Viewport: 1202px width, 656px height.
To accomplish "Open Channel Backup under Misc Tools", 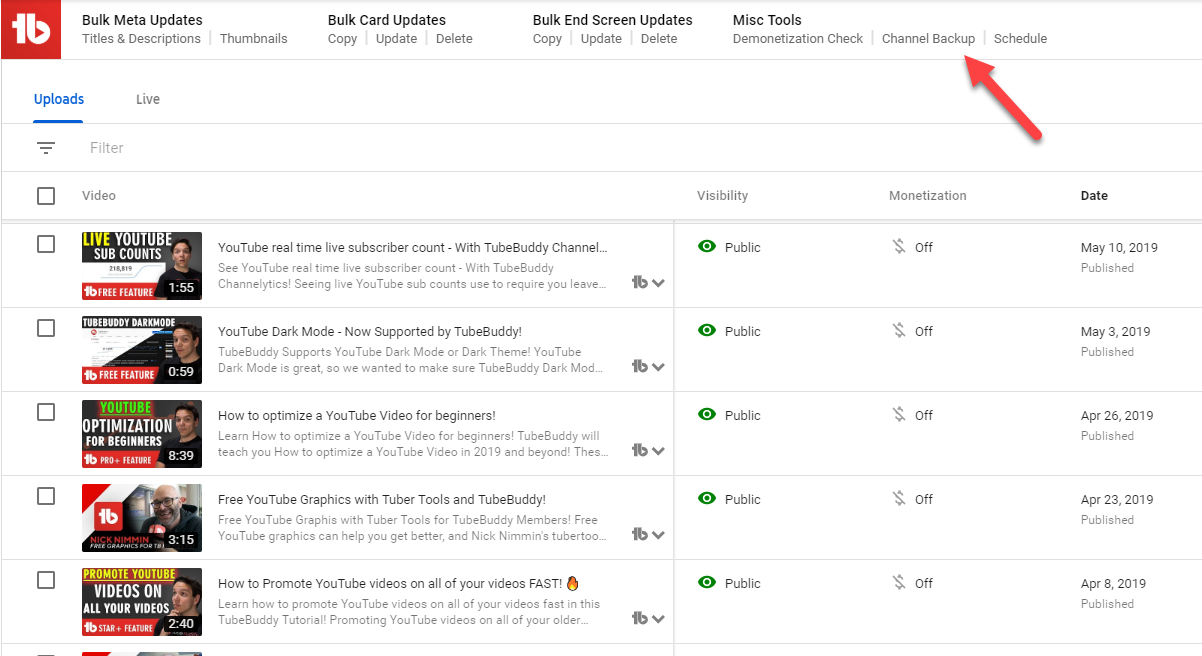I will [x=928, y=39].
